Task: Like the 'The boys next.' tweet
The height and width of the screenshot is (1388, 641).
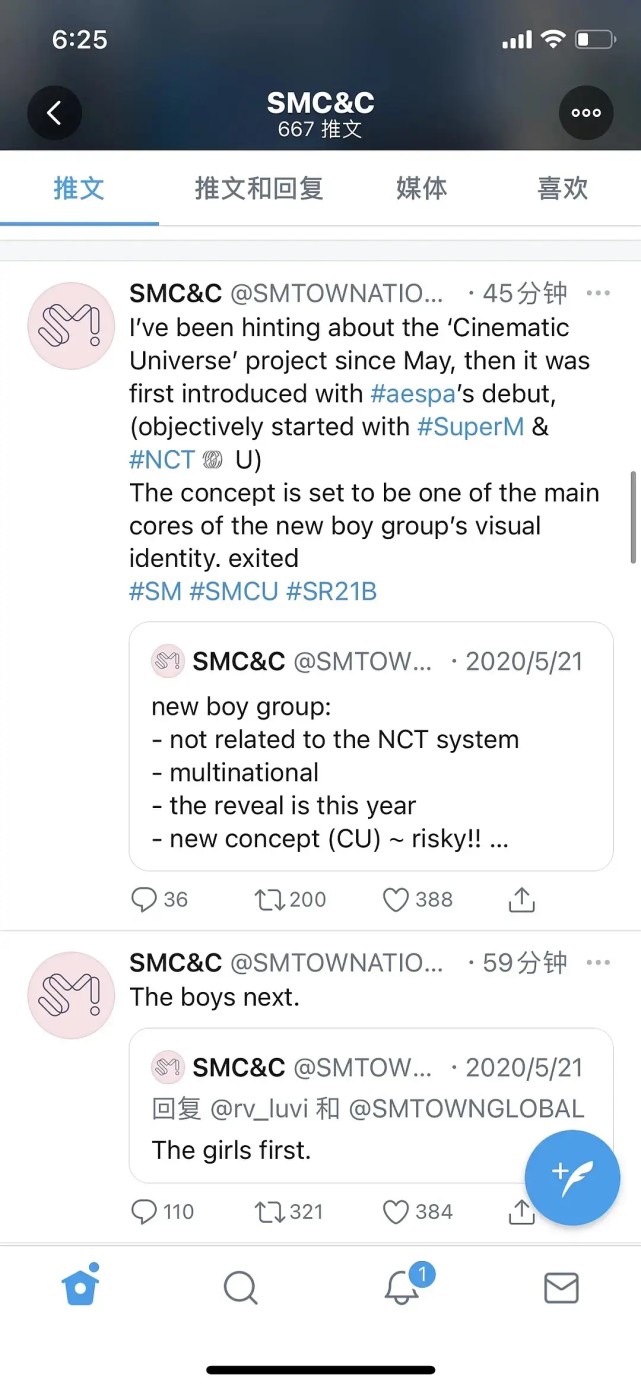Action: (397, 1212)
